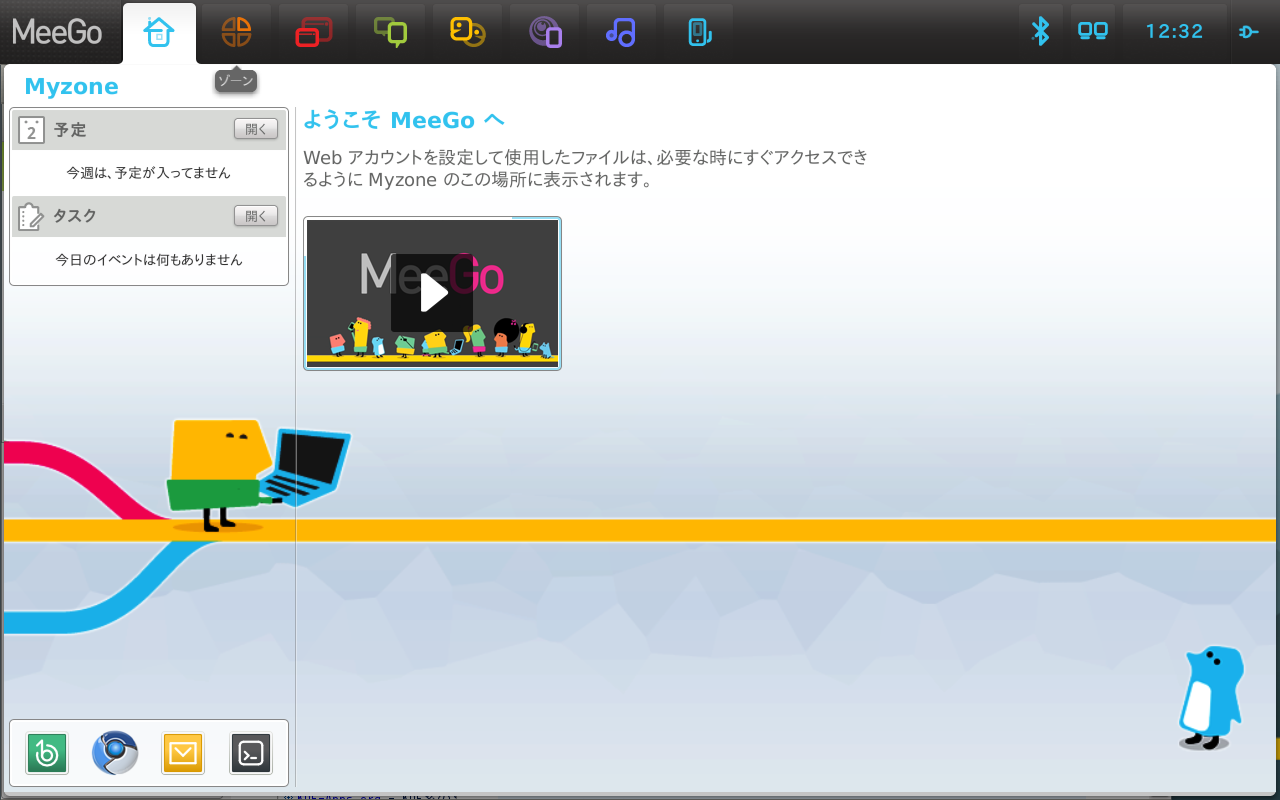Click the power plug status icon
The width and height of the screenshot is (1280, 800).
[1249, 32]
